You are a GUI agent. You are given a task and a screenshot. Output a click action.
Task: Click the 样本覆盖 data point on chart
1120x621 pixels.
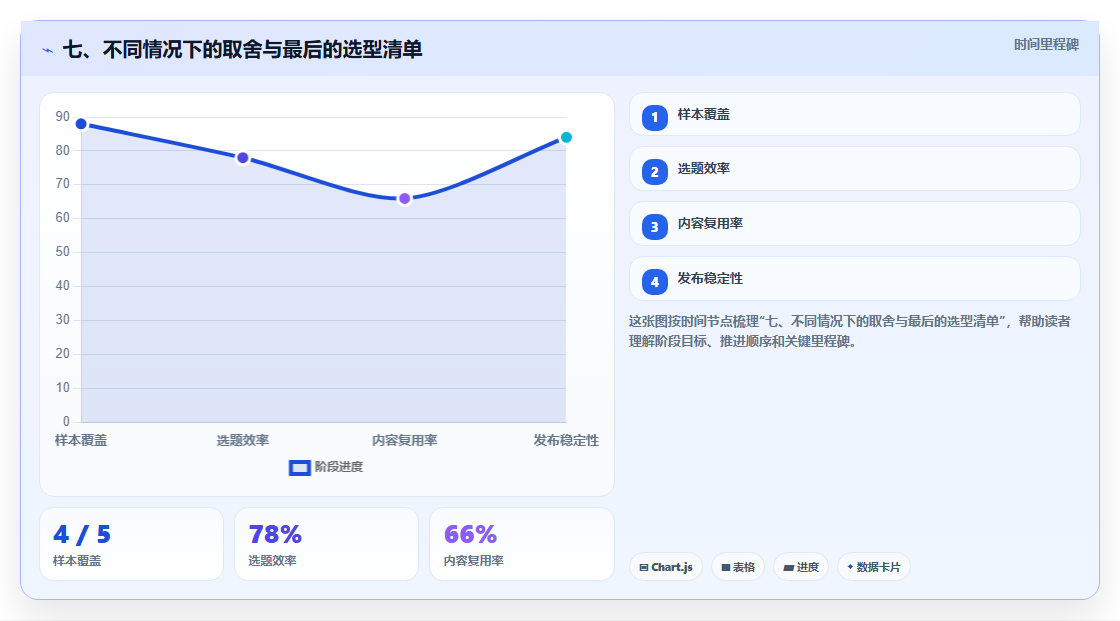point(81,124)
